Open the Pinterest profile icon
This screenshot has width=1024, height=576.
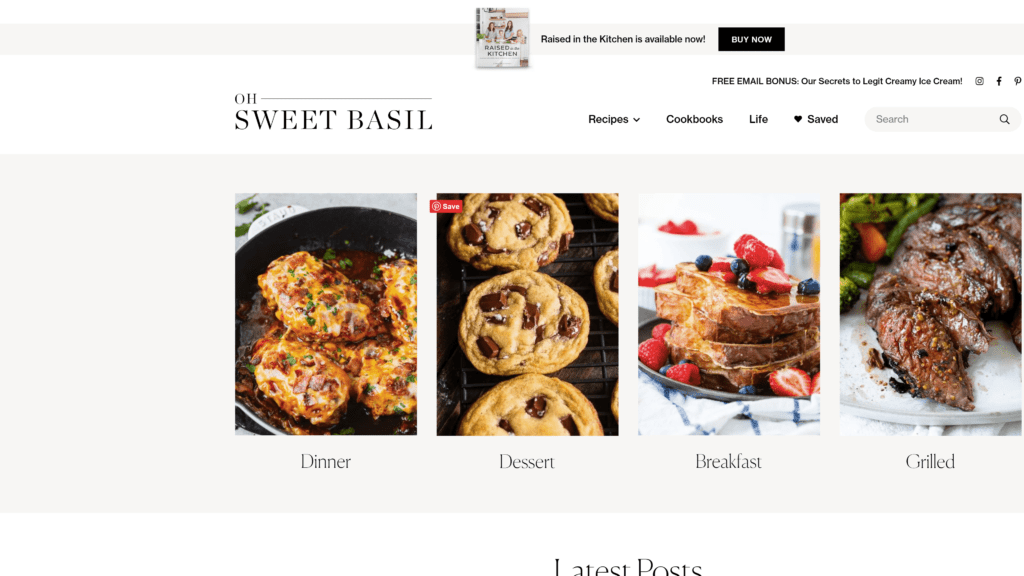tap(1017, 81)
